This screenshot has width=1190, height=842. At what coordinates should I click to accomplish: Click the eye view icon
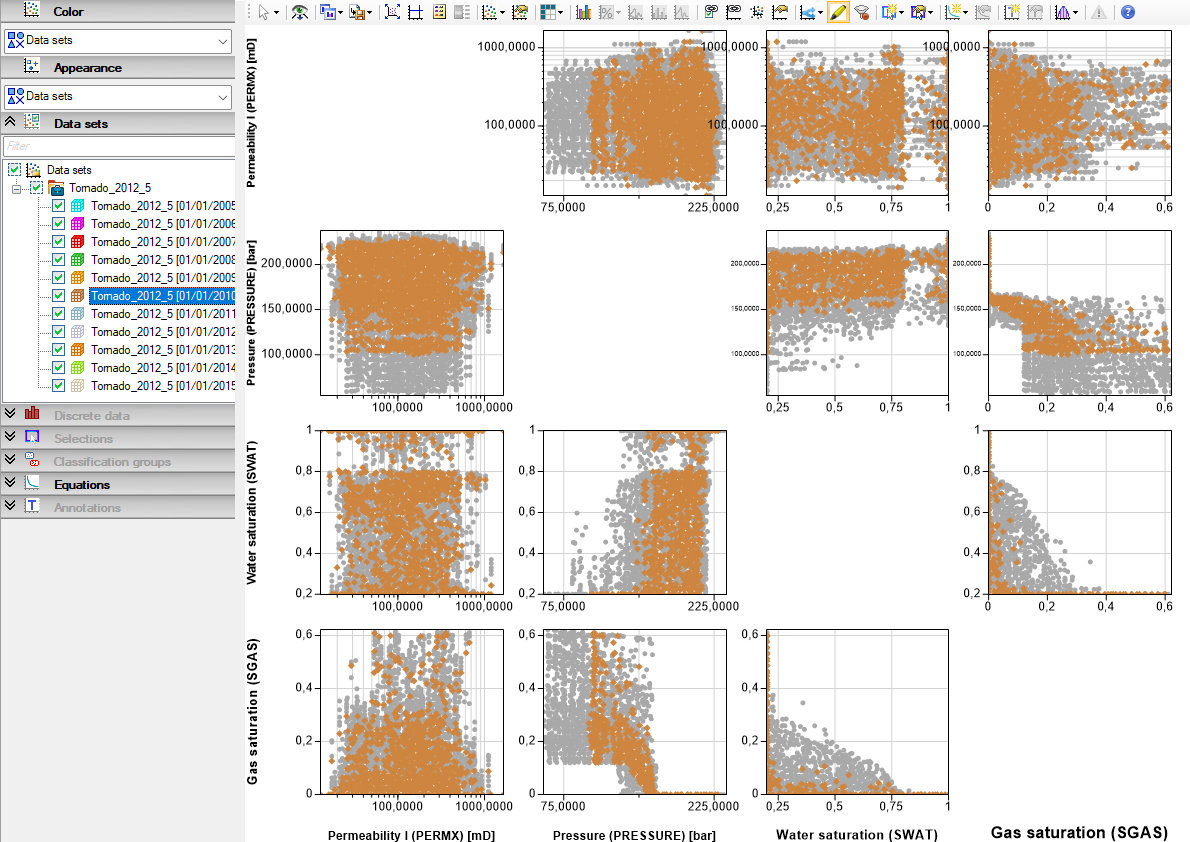pyautogui.click(x=300, y=12)
